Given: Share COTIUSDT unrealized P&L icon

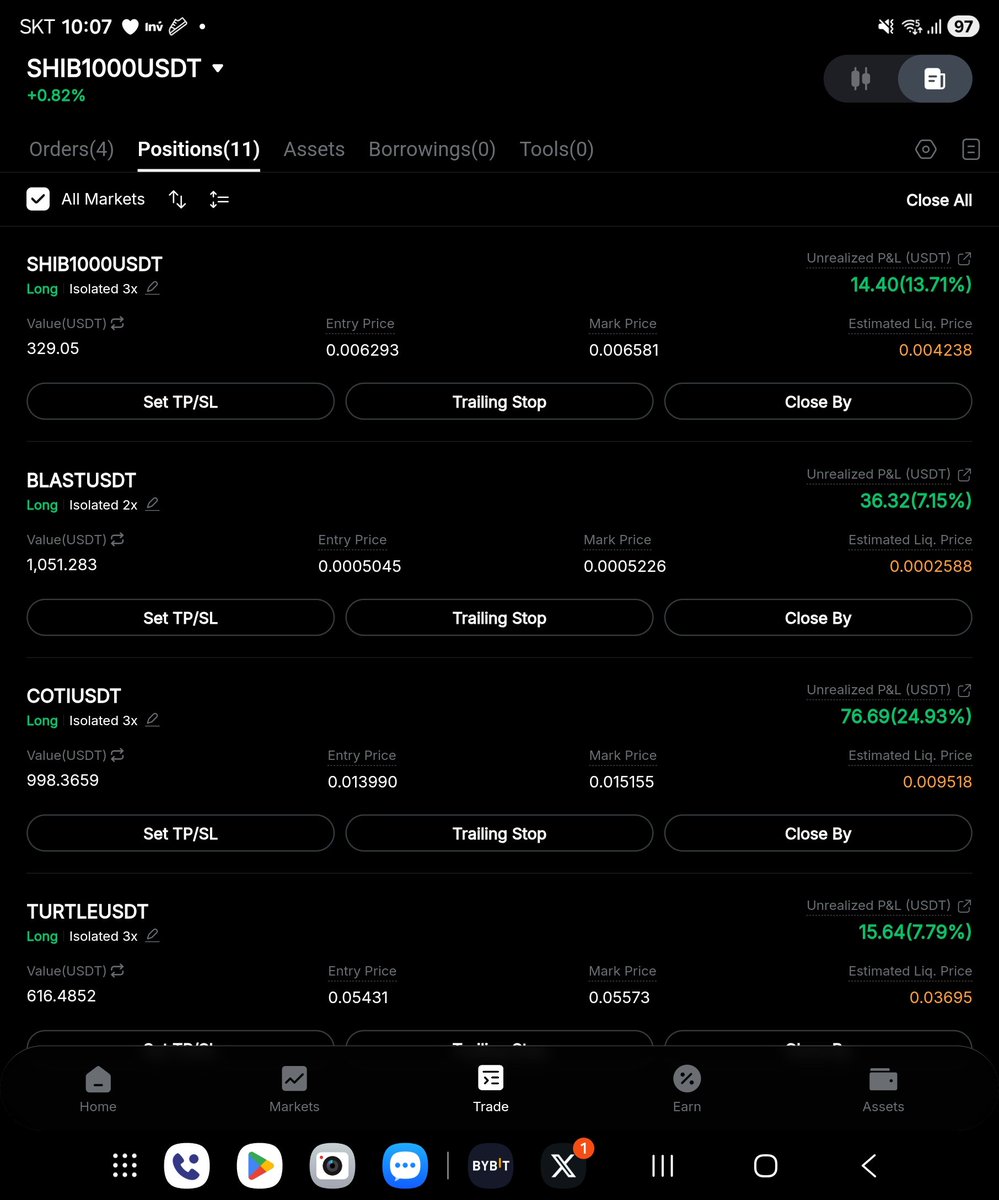Looking at the screenshot, I should click(x=964, y=690).
